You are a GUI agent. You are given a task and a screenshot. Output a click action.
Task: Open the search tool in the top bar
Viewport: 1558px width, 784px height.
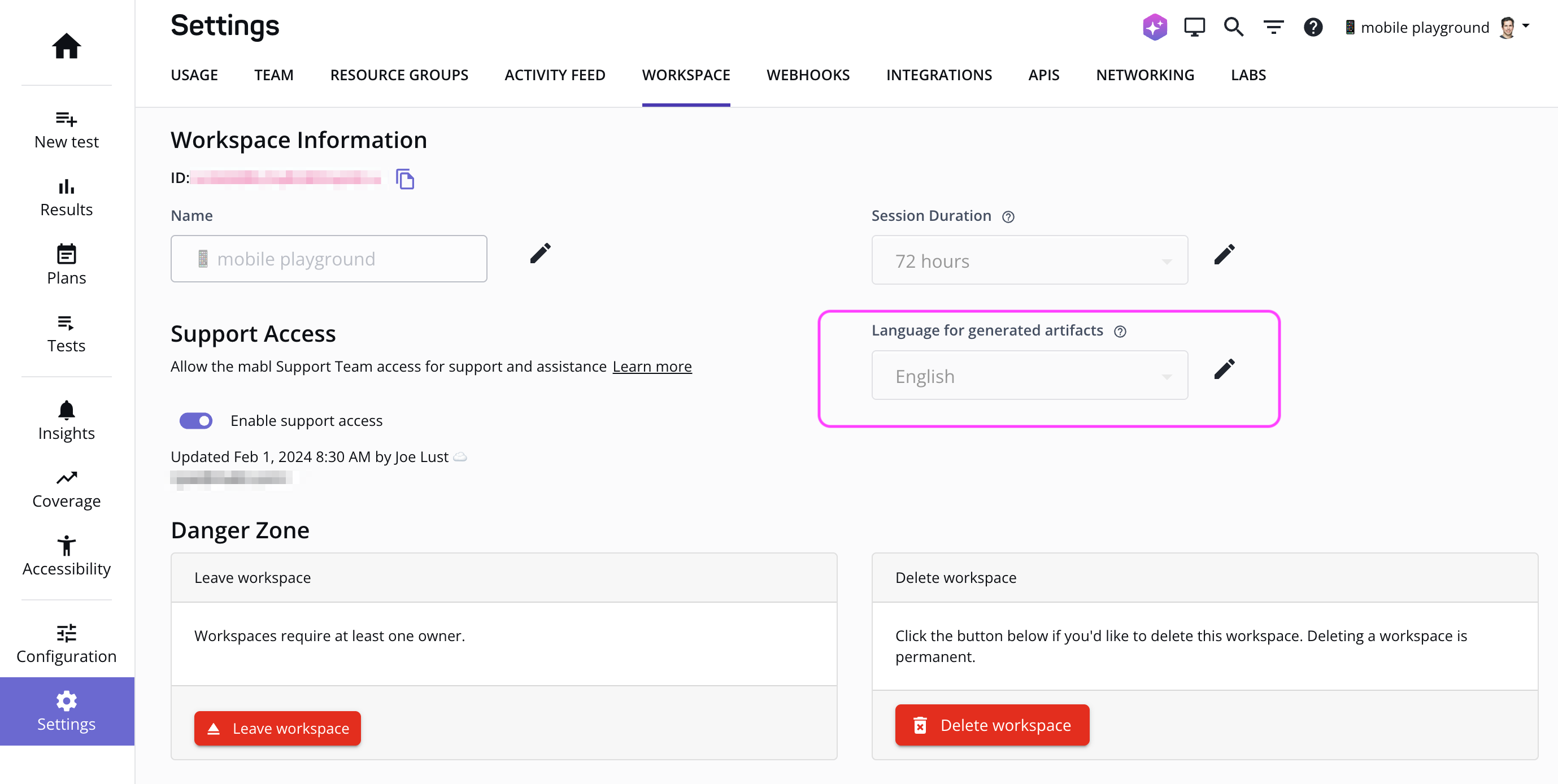[1233, 27]
